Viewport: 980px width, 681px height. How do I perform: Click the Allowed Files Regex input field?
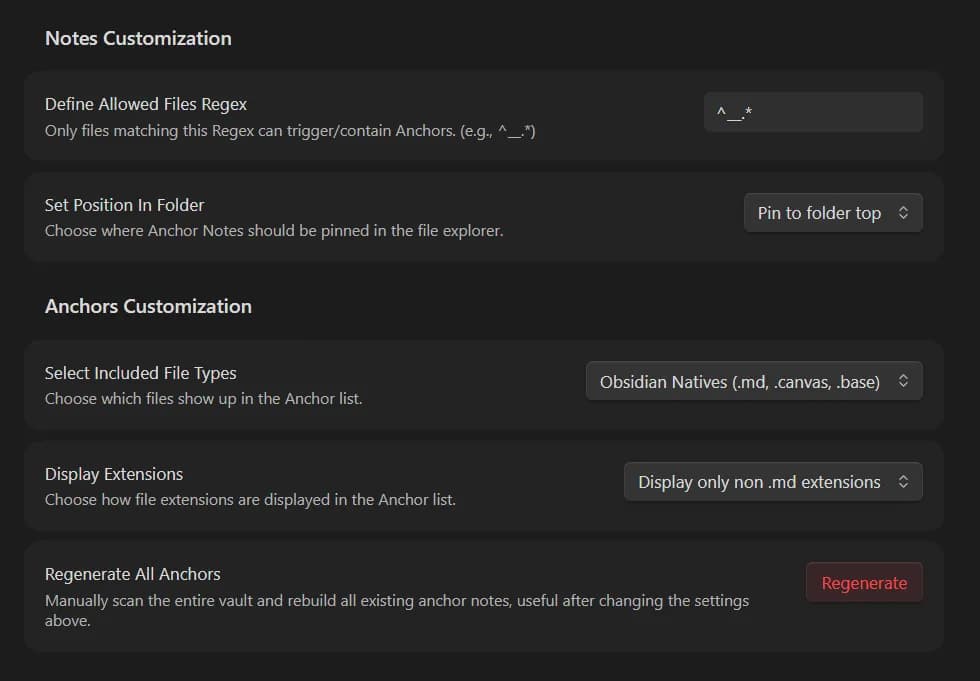[x=813, y=112]
